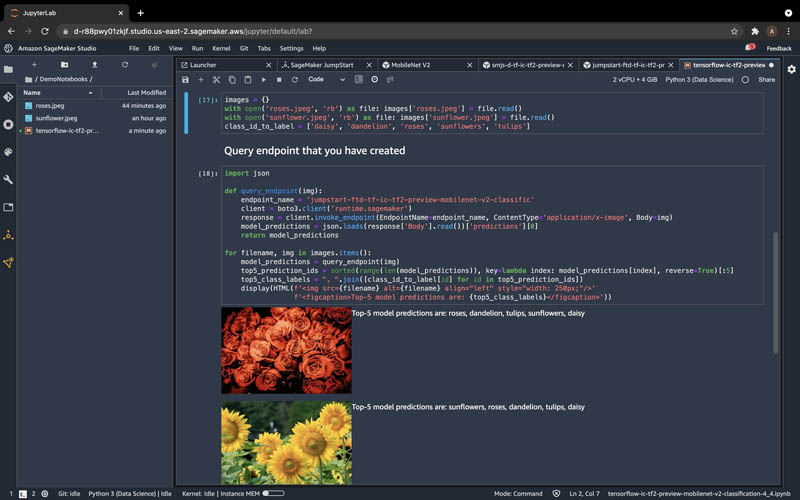
Task: Open notifications bell icon
Action: (x=749, y=47)
